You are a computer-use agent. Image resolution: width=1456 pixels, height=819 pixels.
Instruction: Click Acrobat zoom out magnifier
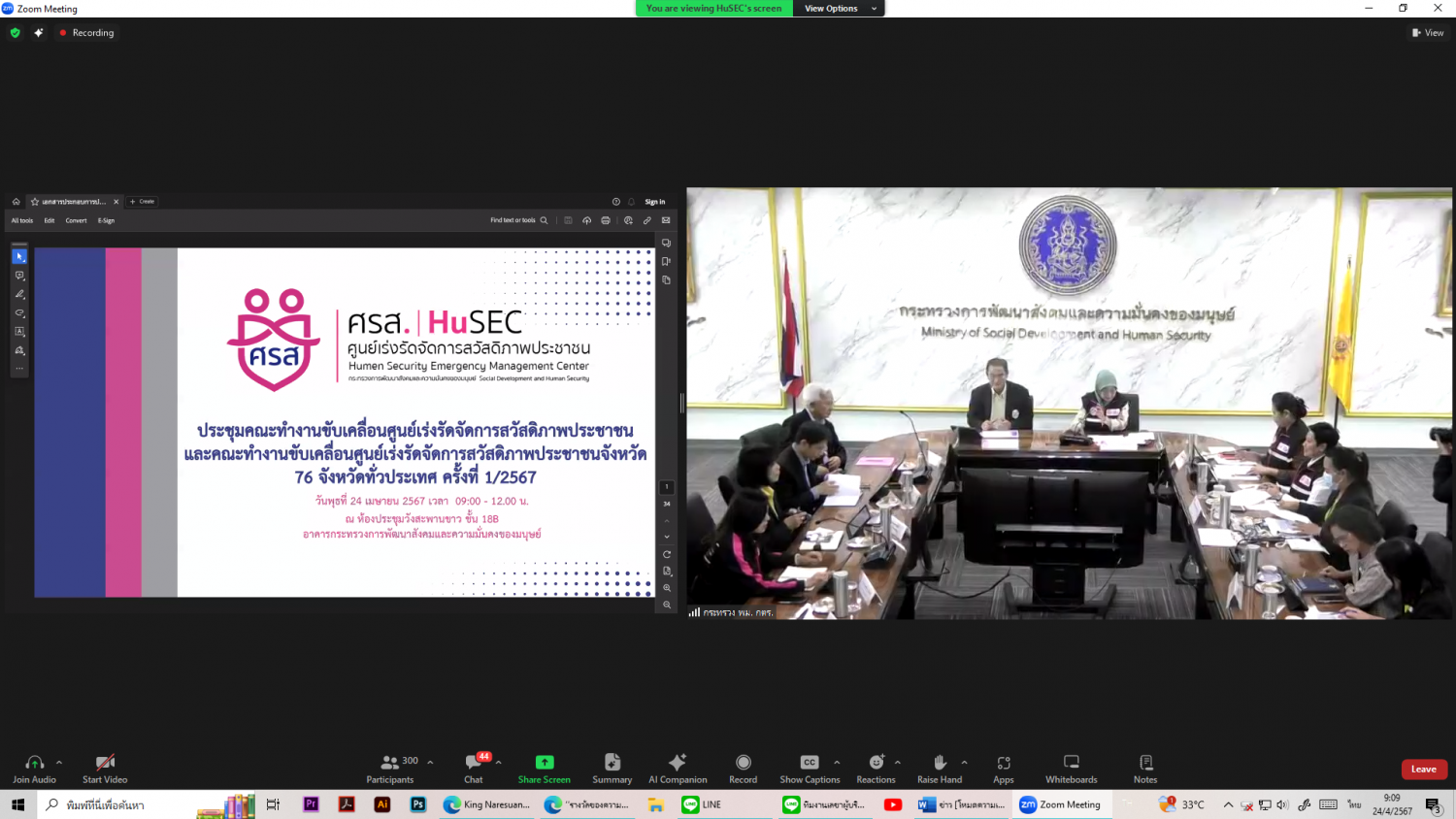(667, 605)
